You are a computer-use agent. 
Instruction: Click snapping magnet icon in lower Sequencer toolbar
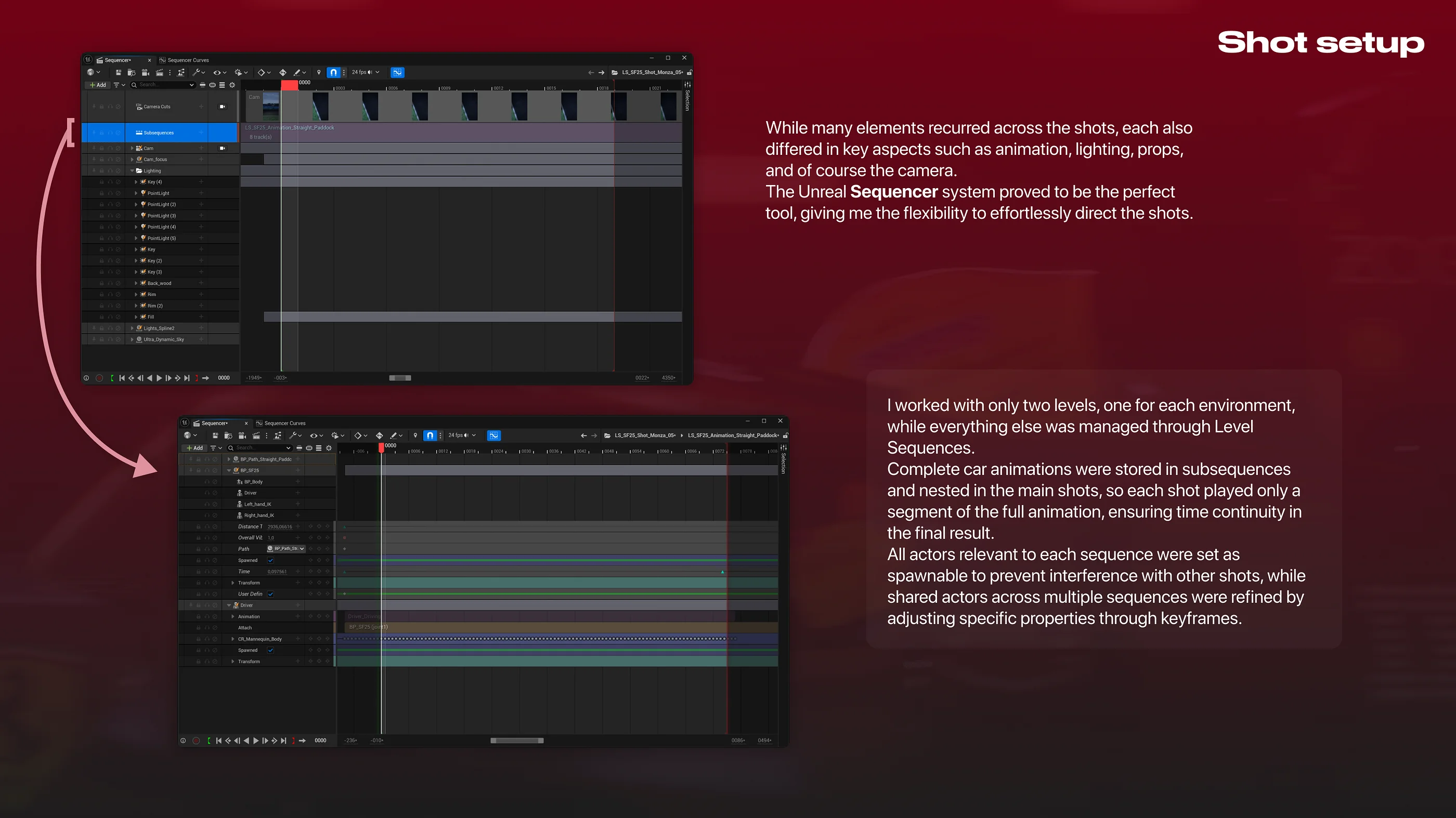[430, 436]
